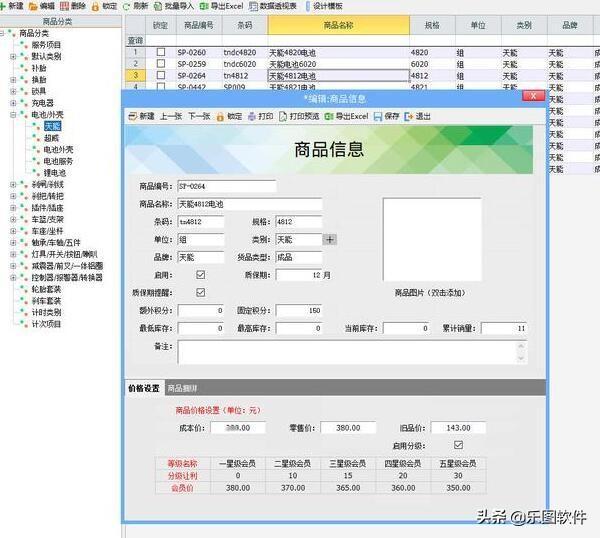Tick the 锁定 checkbox for row SP-0259
Screen dimensions: 600x538
tap(161, 64)
